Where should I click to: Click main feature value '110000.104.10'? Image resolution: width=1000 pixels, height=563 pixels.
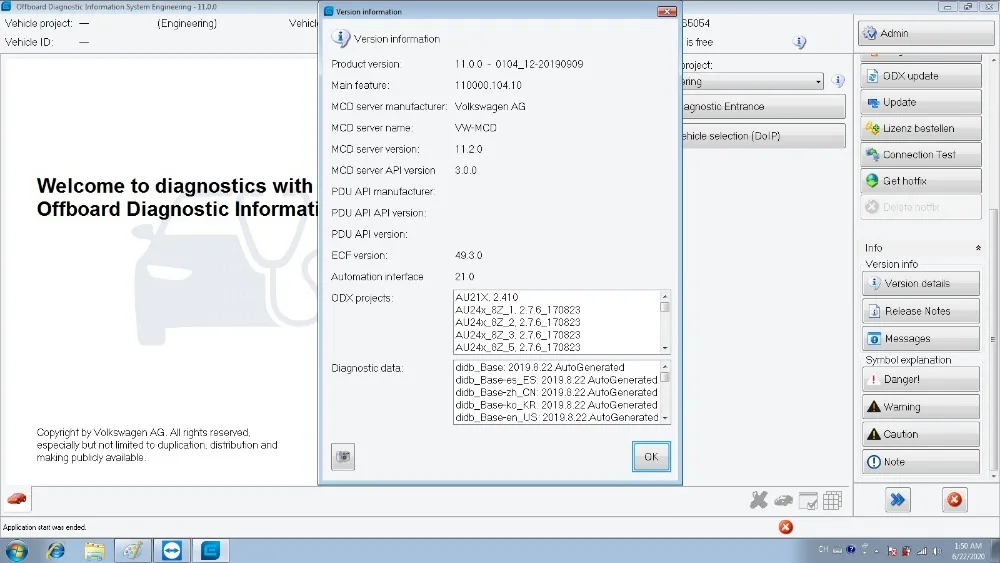[488, 85]
